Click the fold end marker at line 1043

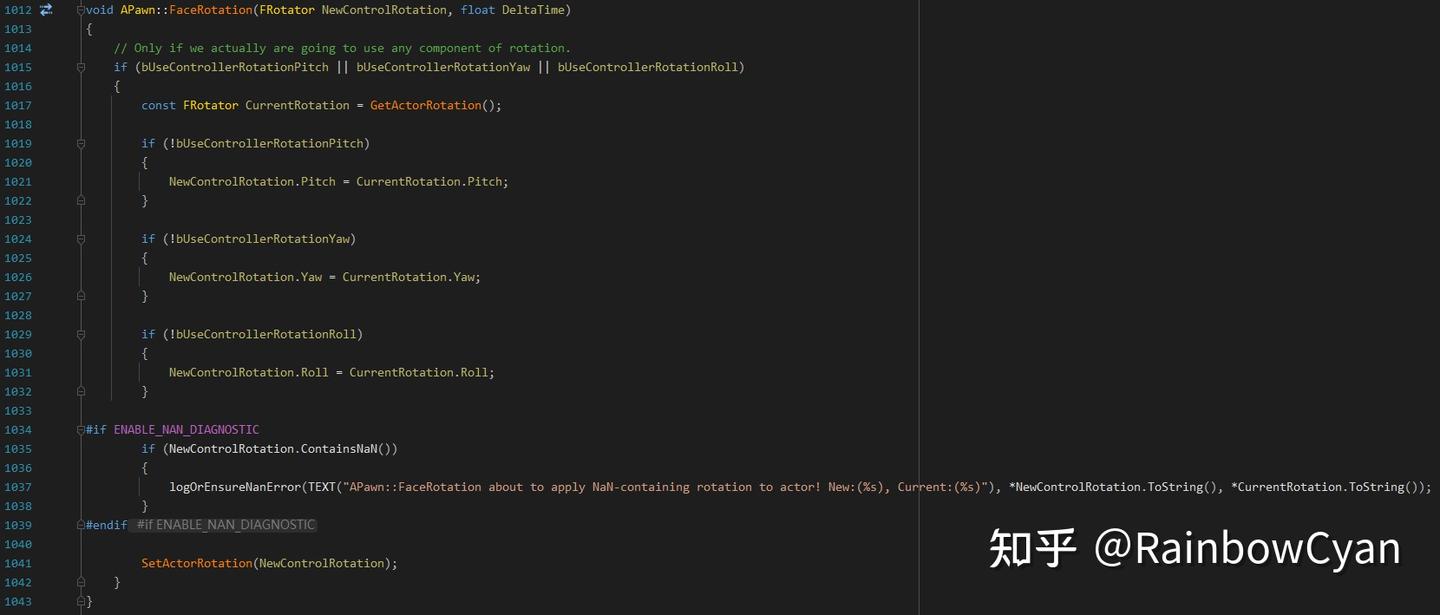[x=81, y=601]
